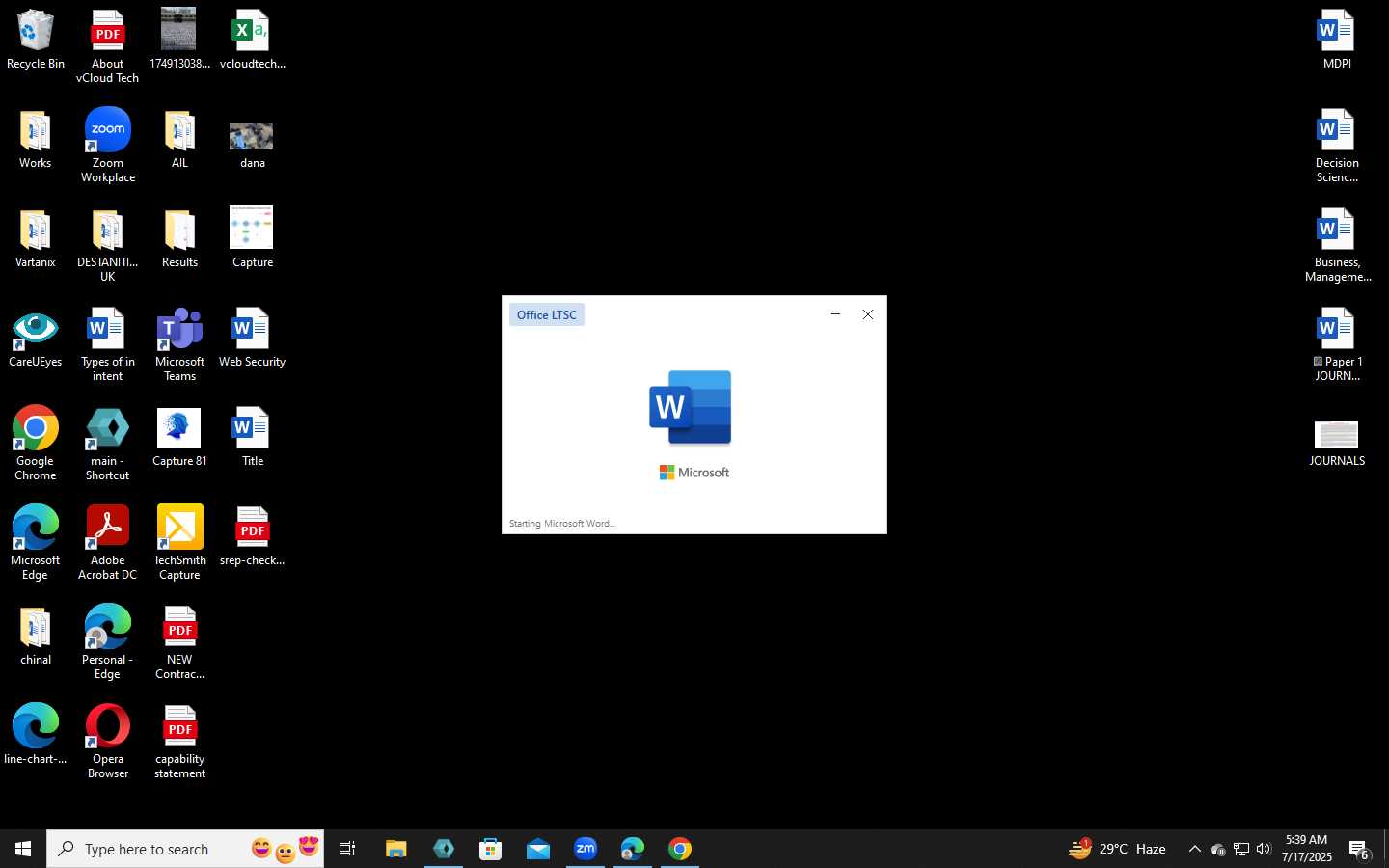
Task: Select the chinal folder icon
Action: point(36,637)
